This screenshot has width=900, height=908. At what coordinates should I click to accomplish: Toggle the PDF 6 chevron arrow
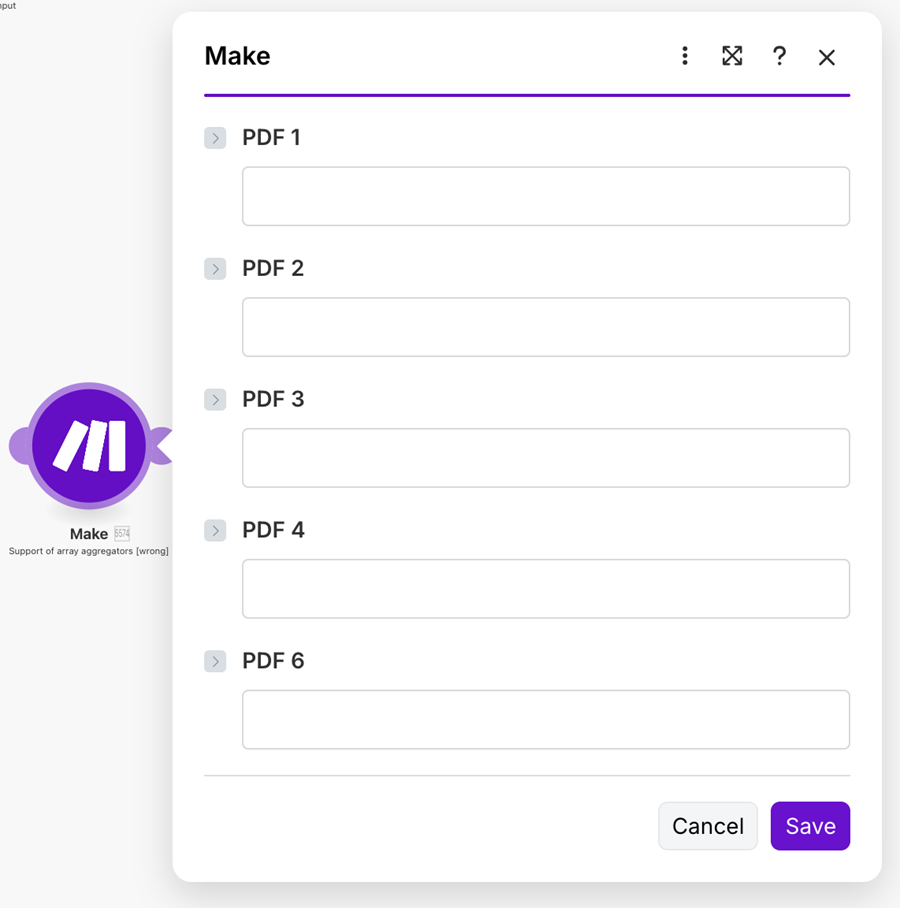[215, 662]
